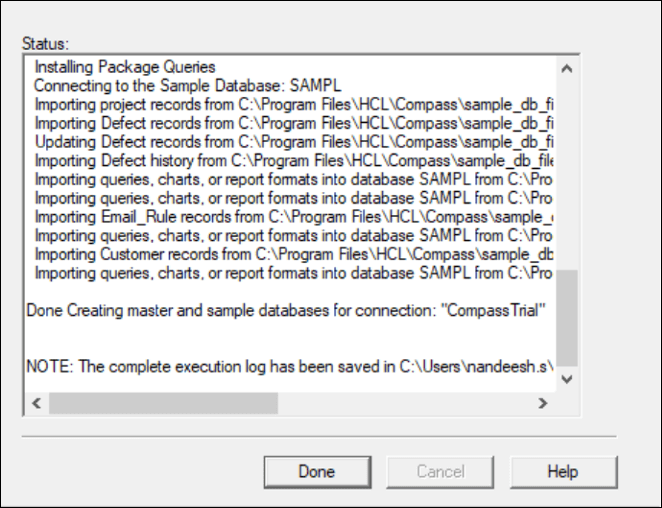The height and width of the screenshot is (508, 662).
Task: Click the NOTE line about execution log
Action: 290,367
